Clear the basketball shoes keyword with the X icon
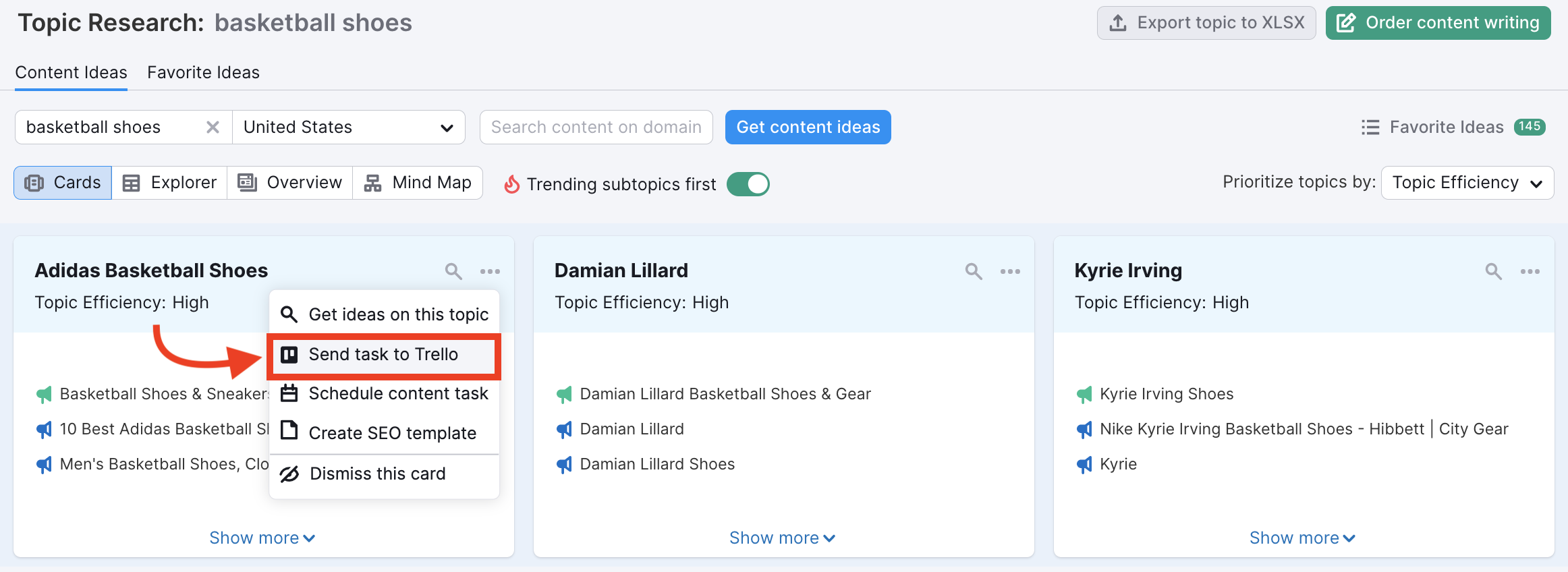This screenshot has width=1568, height=572. tap(213, 127)
